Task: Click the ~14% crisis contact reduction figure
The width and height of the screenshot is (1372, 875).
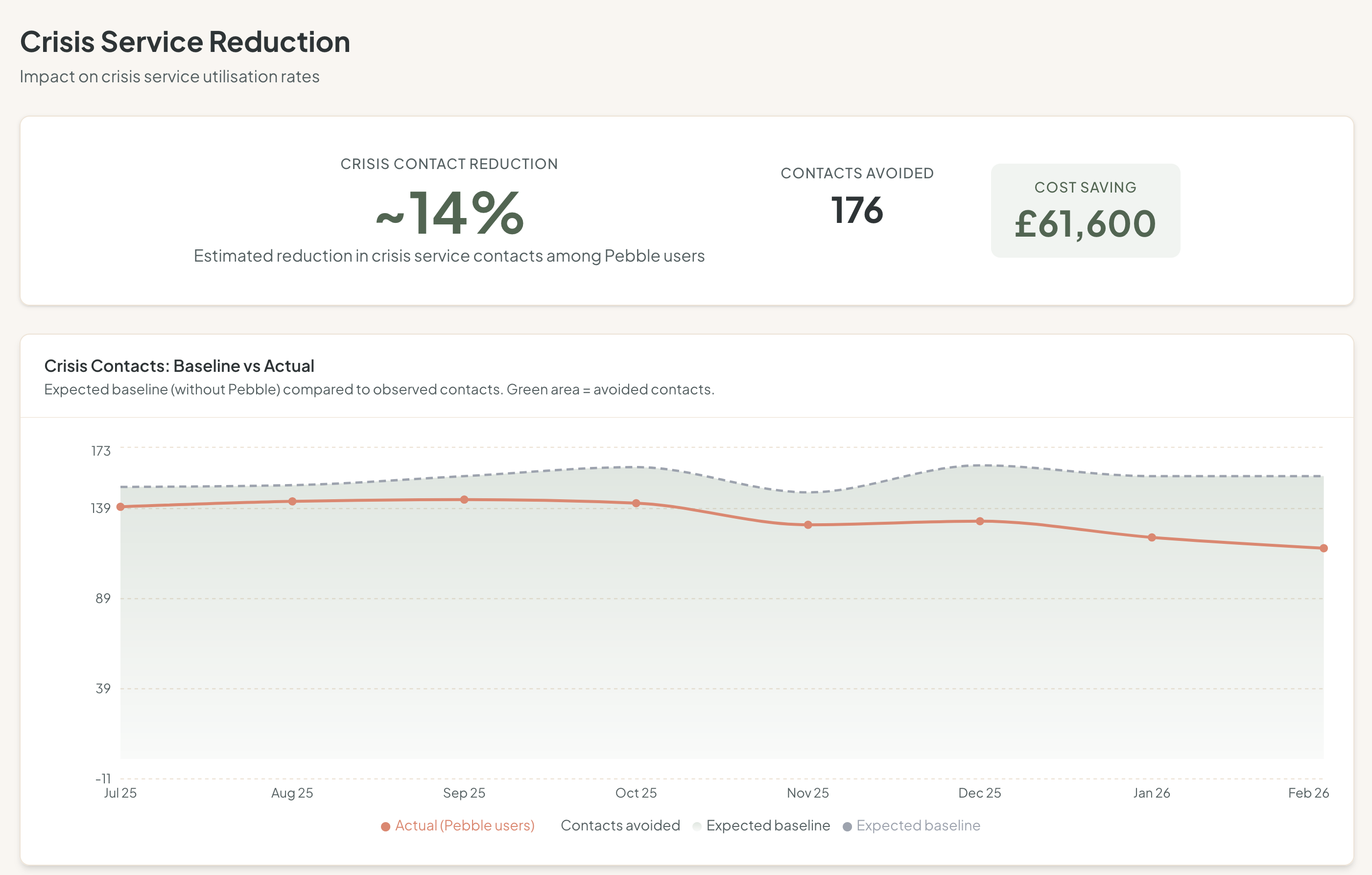Action: click(x=449, y=214)
